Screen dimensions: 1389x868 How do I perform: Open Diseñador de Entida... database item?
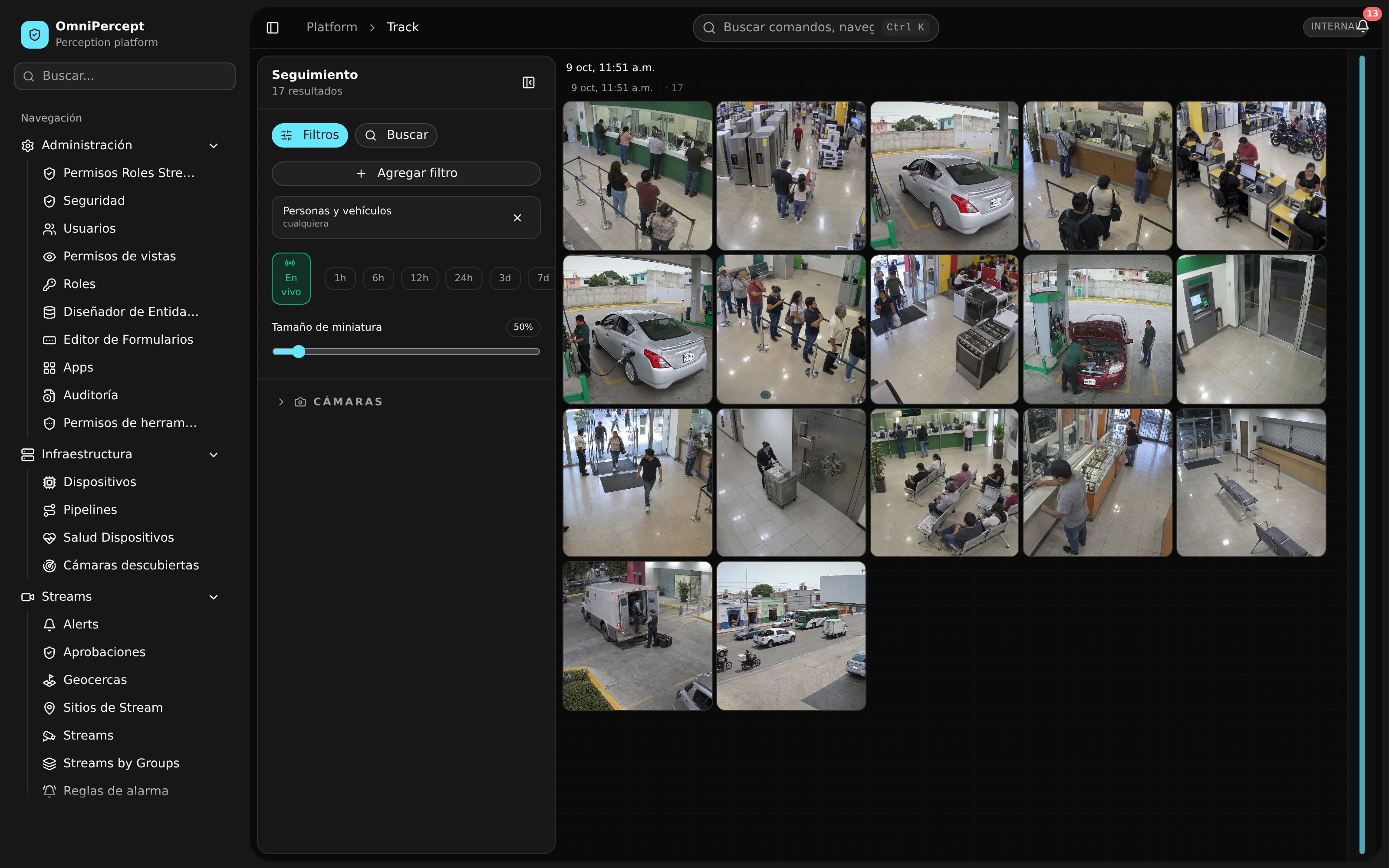121,312
